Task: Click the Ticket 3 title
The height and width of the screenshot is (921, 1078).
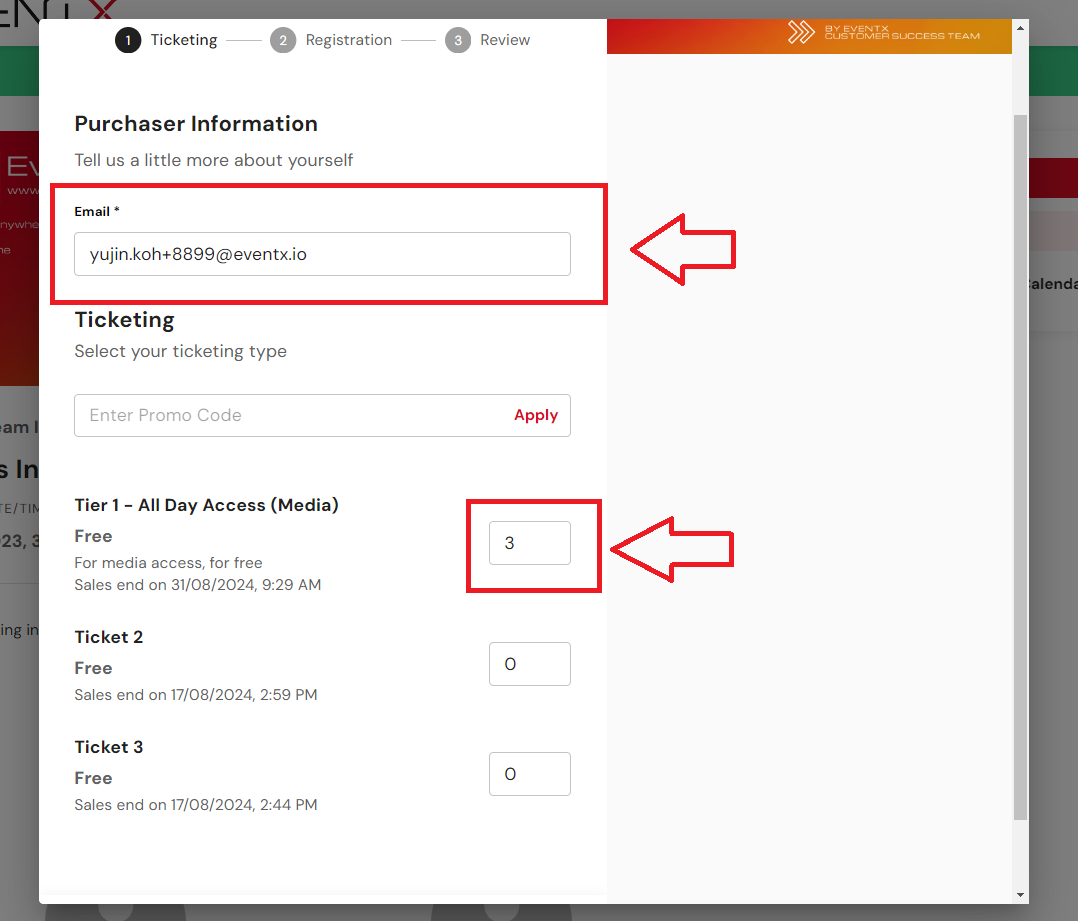Action: [x=109, y=747]
